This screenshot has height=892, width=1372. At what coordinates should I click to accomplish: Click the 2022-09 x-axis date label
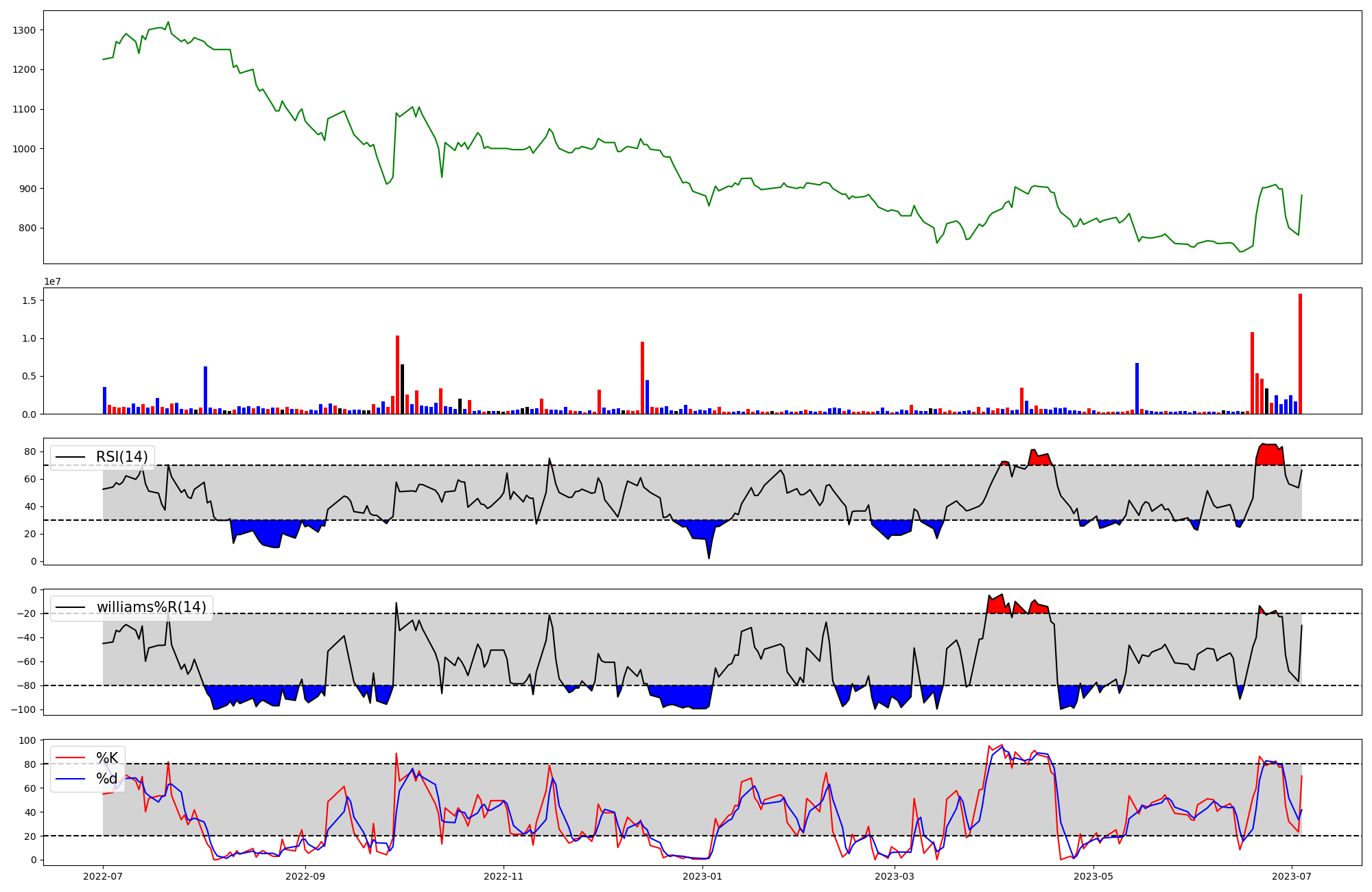coord(305,876)
